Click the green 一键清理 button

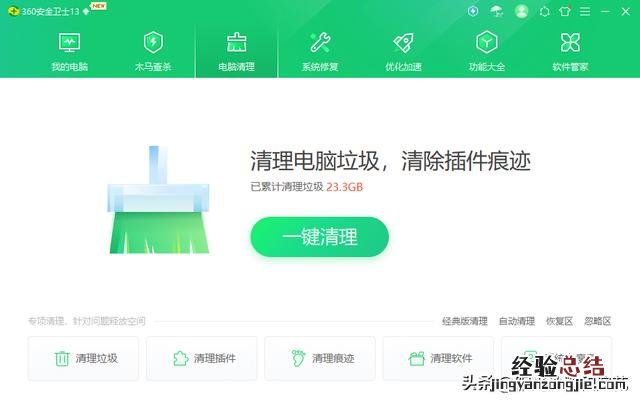320,237
